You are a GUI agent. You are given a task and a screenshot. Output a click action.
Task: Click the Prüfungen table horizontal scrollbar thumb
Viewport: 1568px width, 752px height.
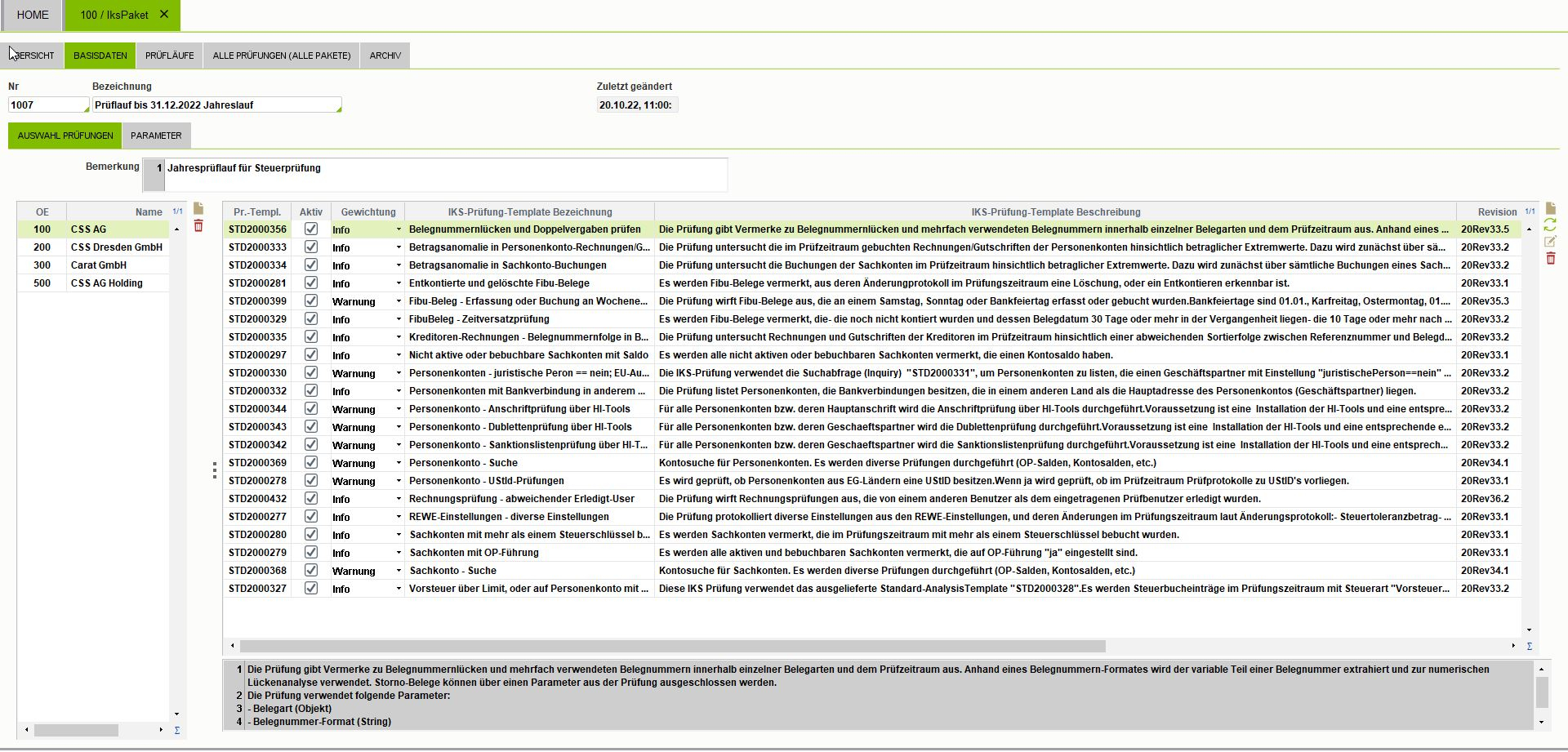[673, 646]
